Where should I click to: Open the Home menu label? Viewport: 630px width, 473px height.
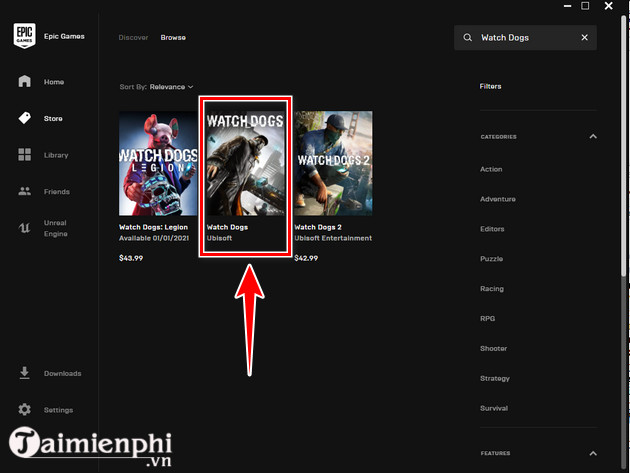(54, 82)
